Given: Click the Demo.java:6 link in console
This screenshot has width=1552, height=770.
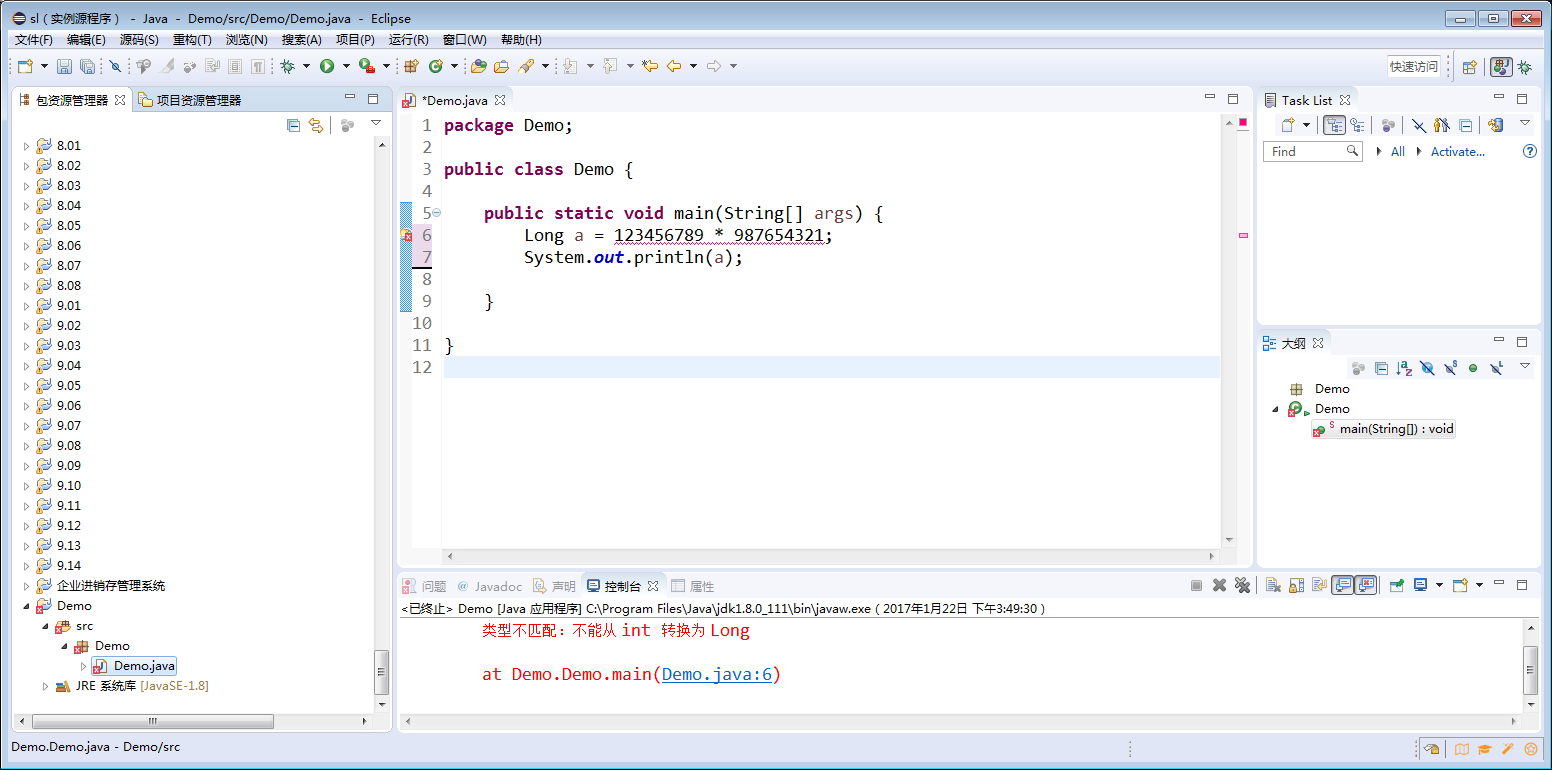Looking at the screenshot, I should pos(717,674).
